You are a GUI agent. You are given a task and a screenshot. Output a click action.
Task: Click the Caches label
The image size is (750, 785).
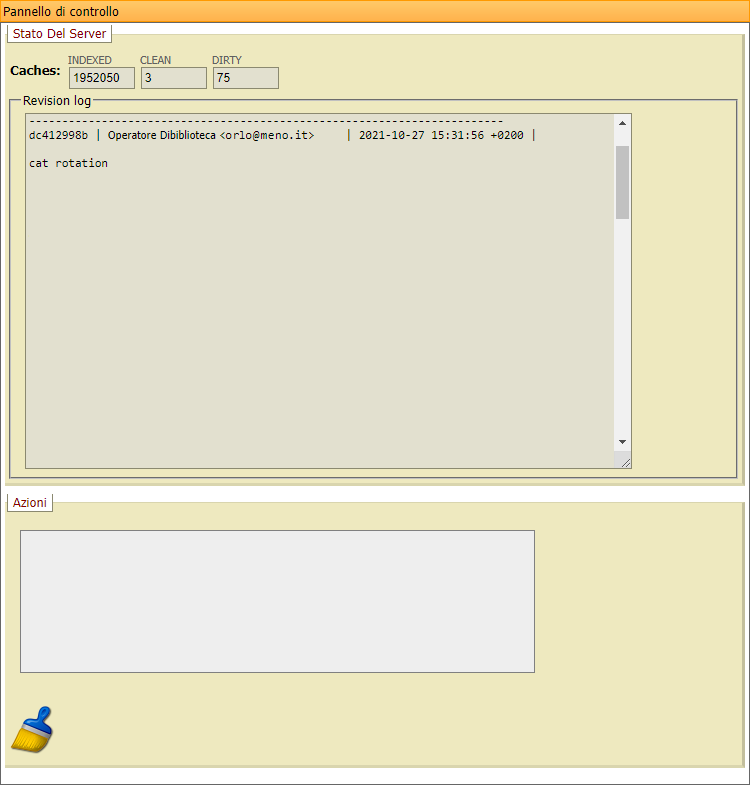(x=35, y=71)
